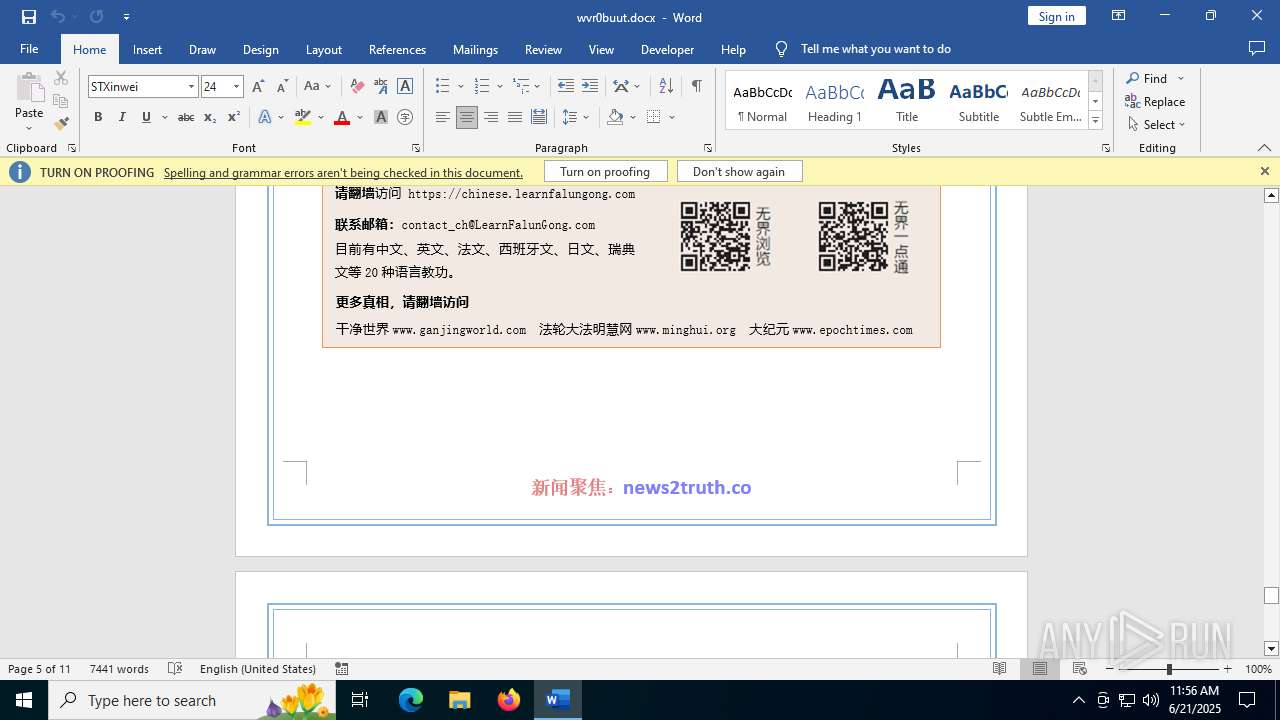
Task: Click the Cut scissors icon
Action: tap(61, 78)
